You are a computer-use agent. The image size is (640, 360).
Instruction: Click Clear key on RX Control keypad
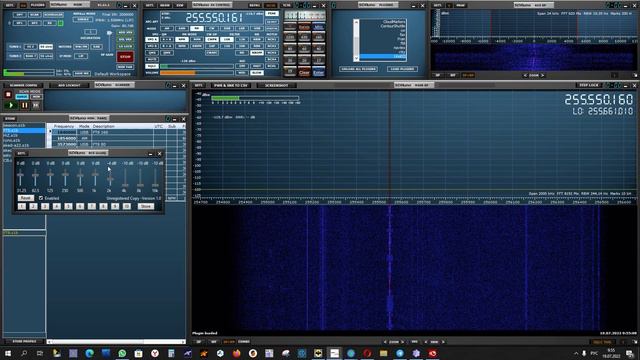tap(304, 72)
